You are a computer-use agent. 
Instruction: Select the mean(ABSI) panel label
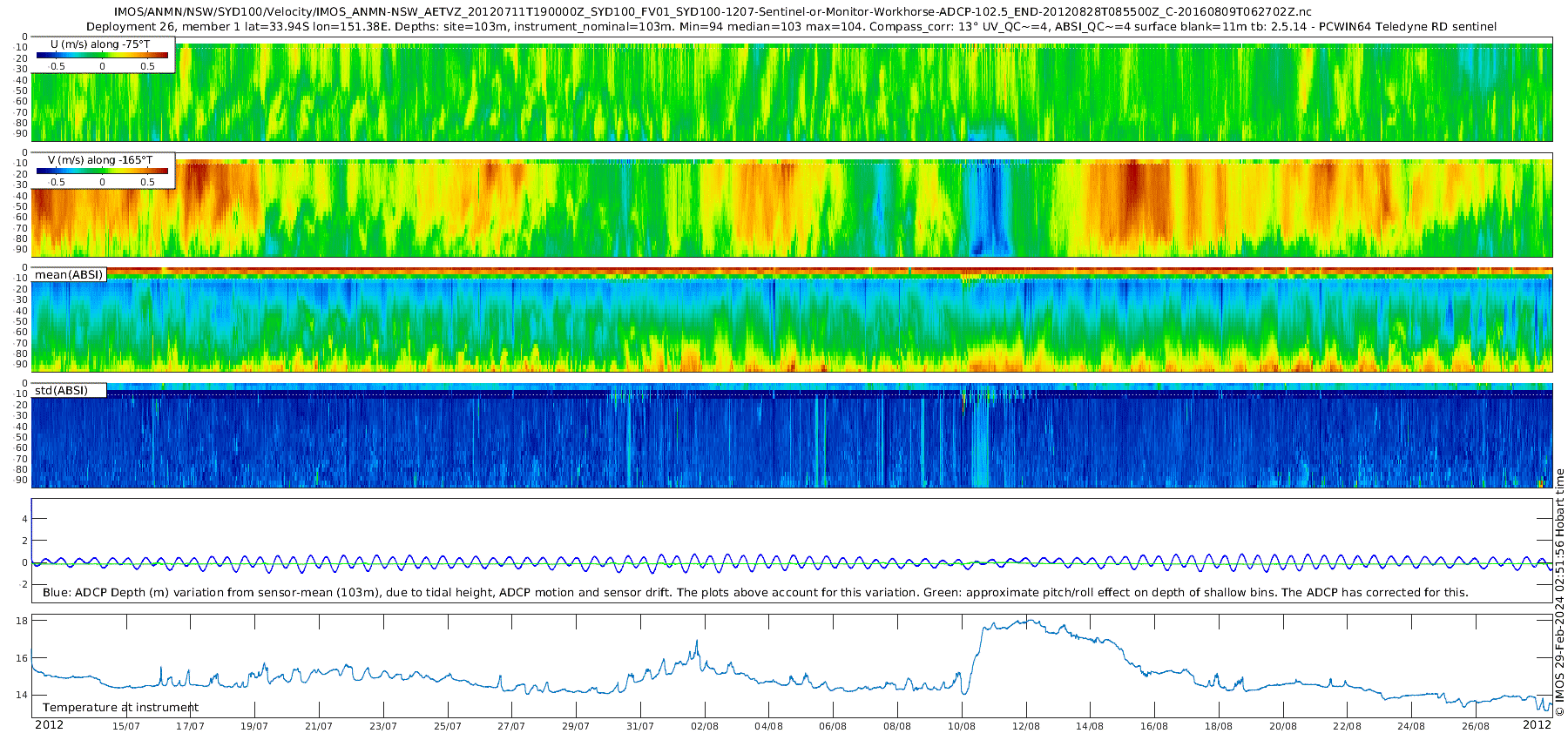pos(70,274)
